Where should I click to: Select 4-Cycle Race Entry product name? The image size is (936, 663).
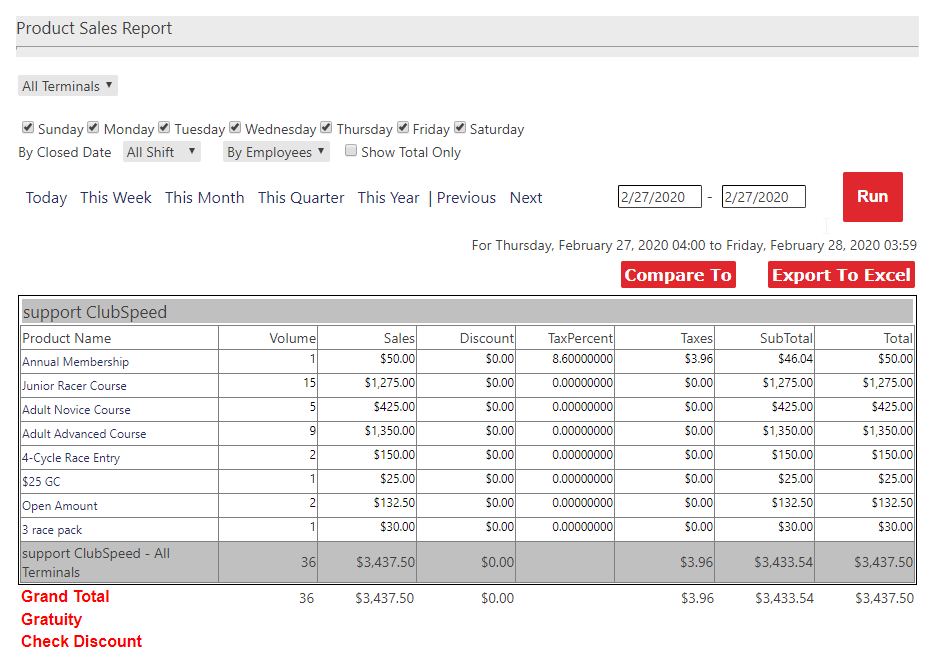click(71, 458)
